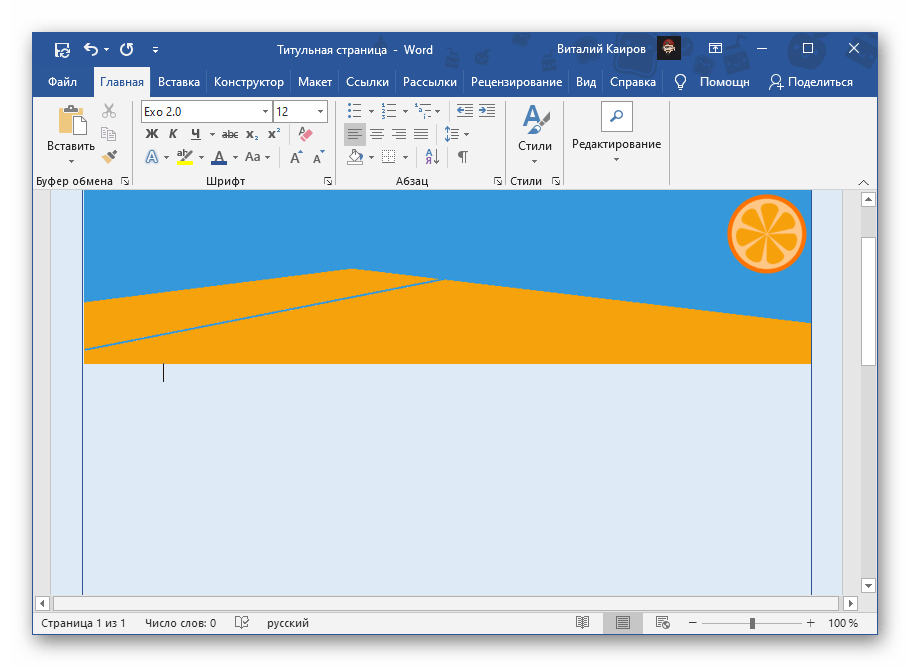This screenshot has height=667, width=910.
Task: Toggle italic formatting (К)
Action: (x=173, y=134)
